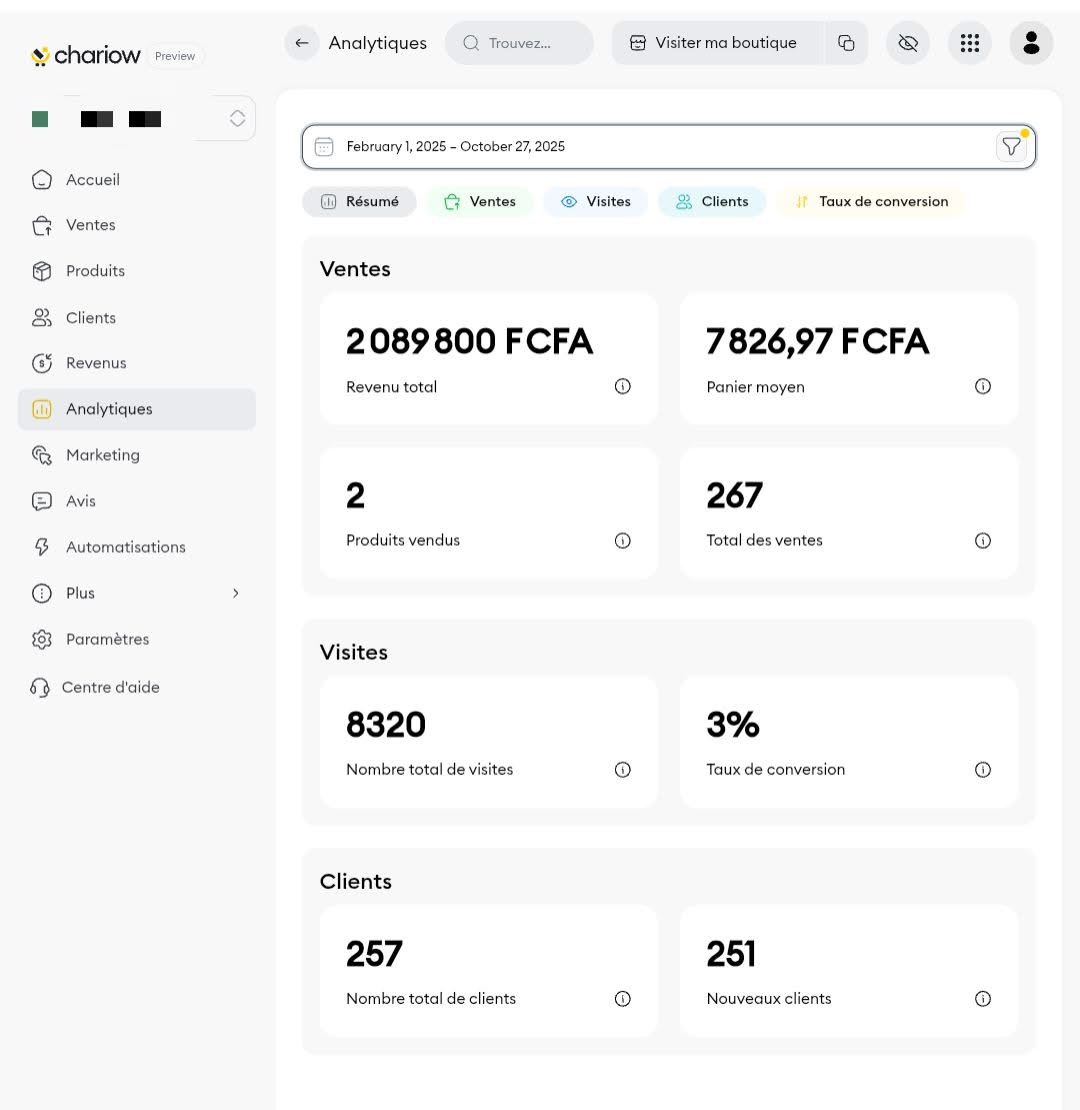Switch to the Ventes tab
Screen dimensions: 1080x1110
point(480,202)
